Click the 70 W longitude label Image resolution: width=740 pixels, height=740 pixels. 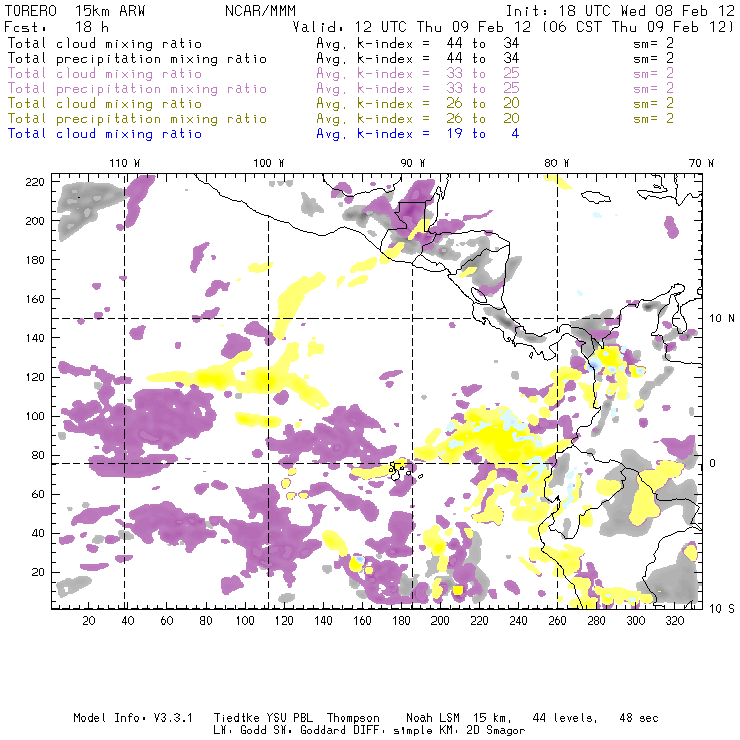701,163
